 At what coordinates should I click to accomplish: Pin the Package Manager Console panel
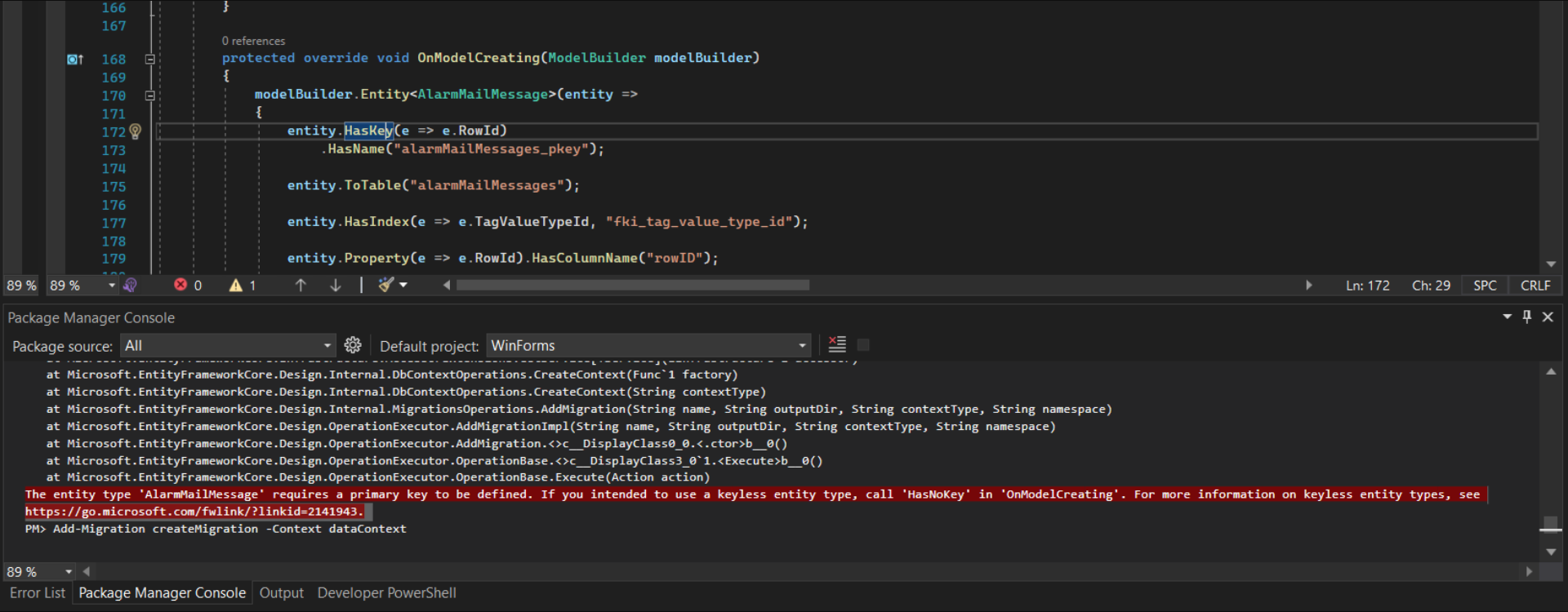(1527, 317)
